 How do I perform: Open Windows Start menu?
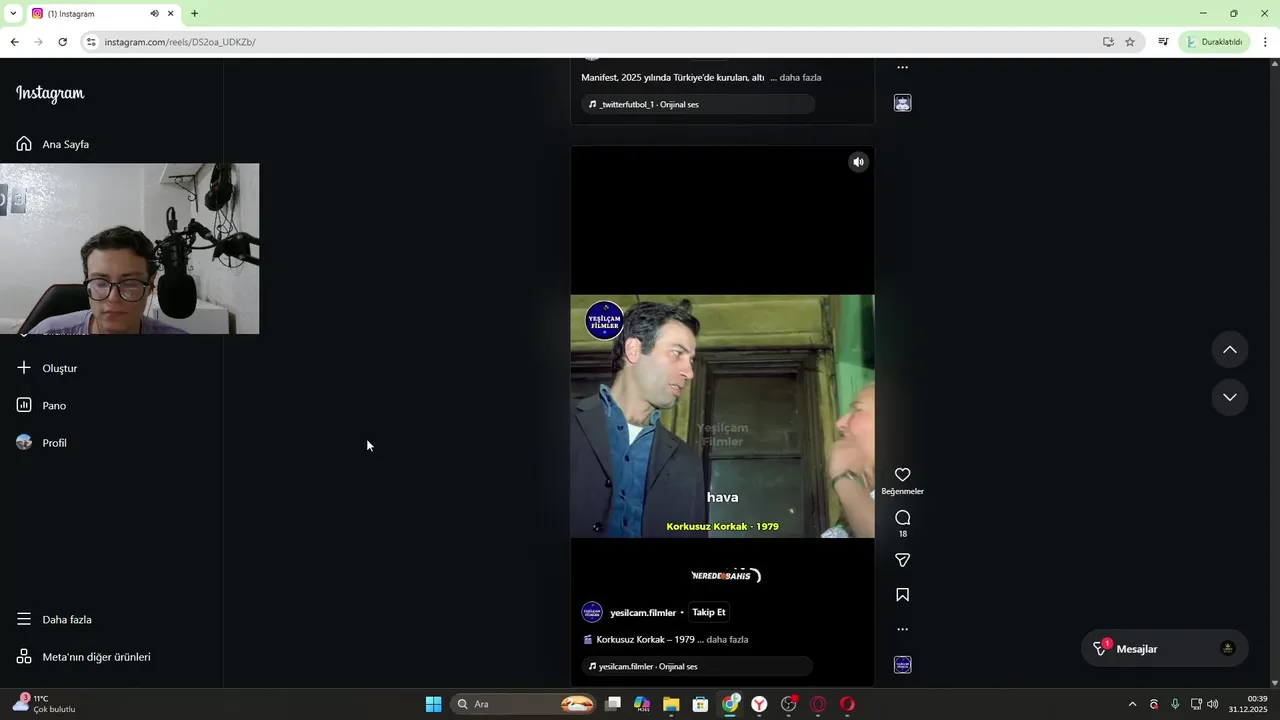433,704
